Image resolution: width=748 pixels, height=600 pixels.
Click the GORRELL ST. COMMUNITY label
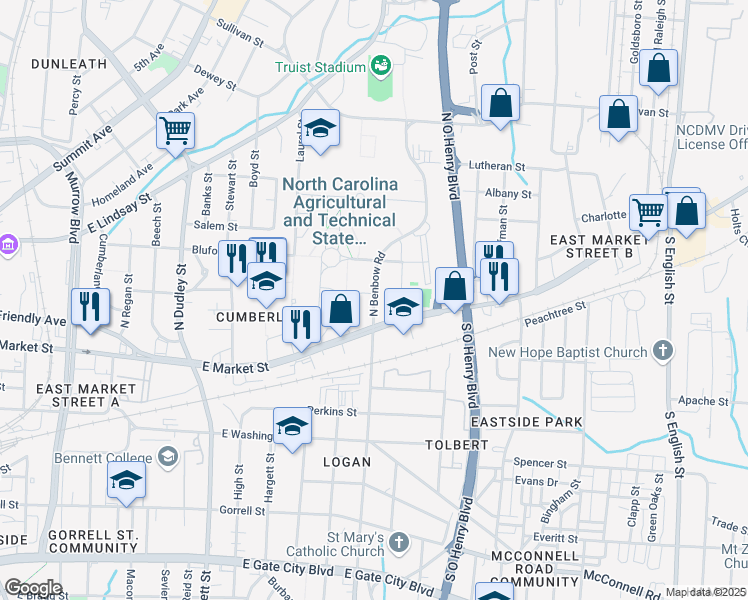click(94, 542)
